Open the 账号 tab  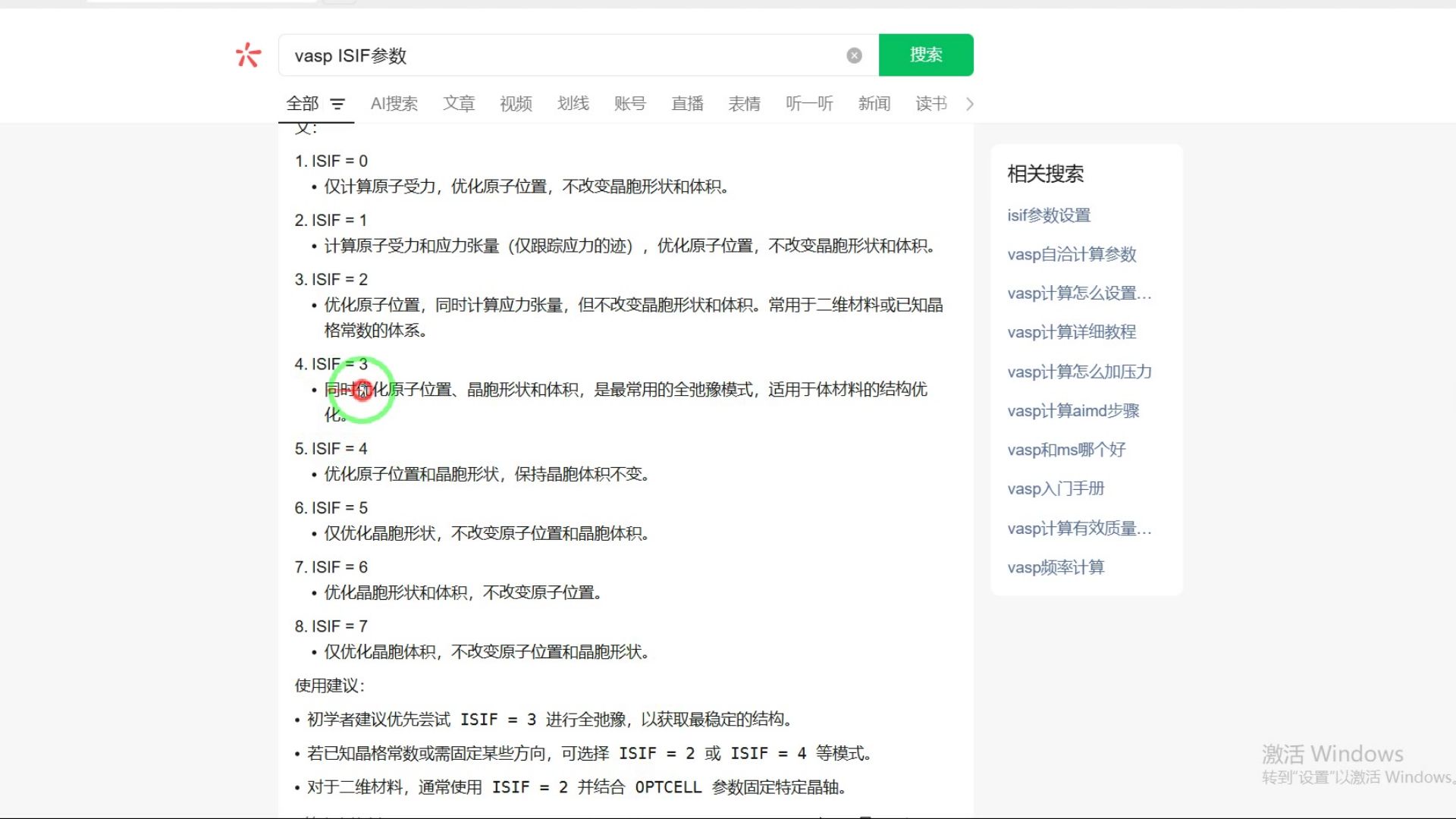pyautogui.click(x=630, y=104)
